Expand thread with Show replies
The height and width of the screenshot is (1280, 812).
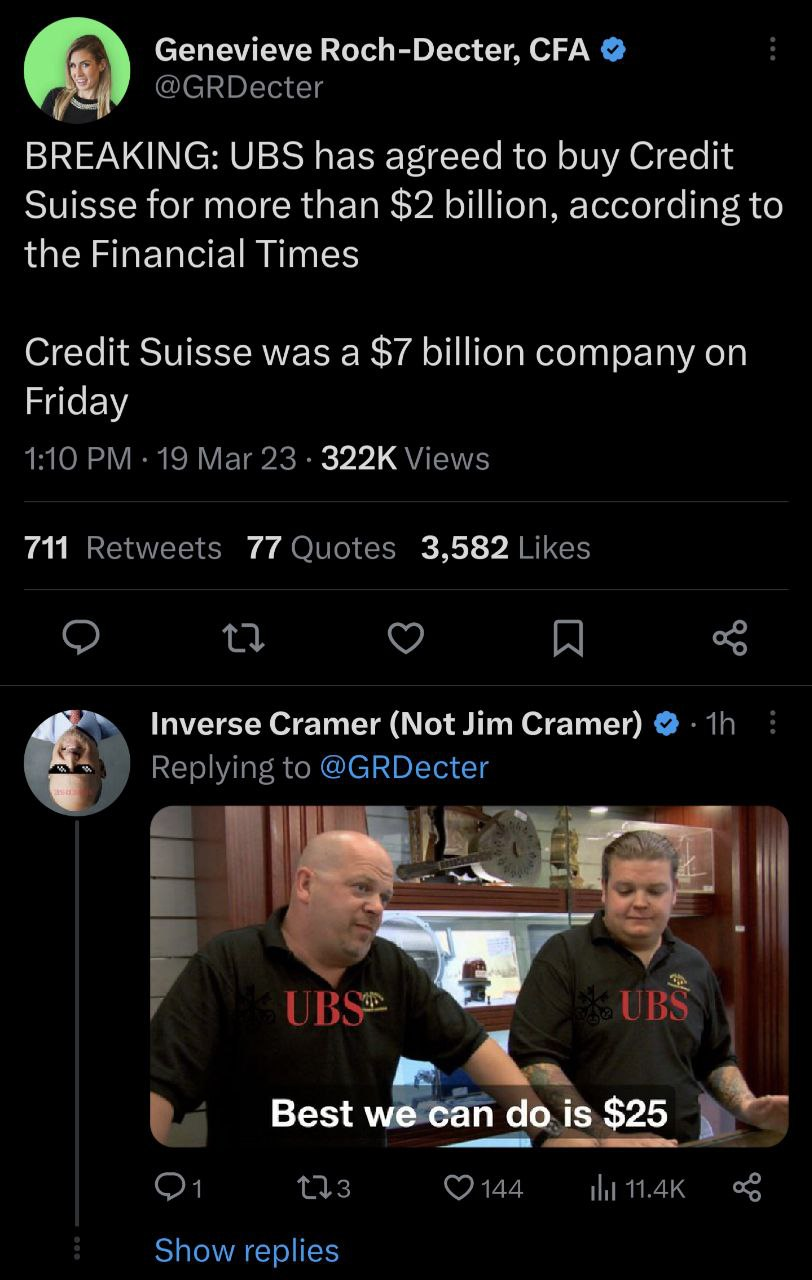click(246, 1250)
